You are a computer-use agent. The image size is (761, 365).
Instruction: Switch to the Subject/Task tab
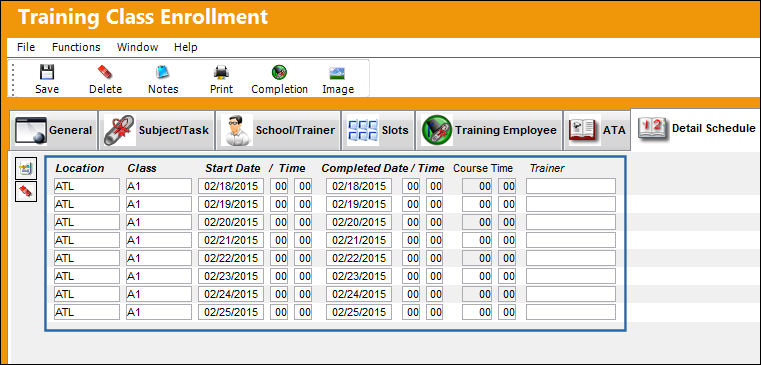[x=156, y=130]
